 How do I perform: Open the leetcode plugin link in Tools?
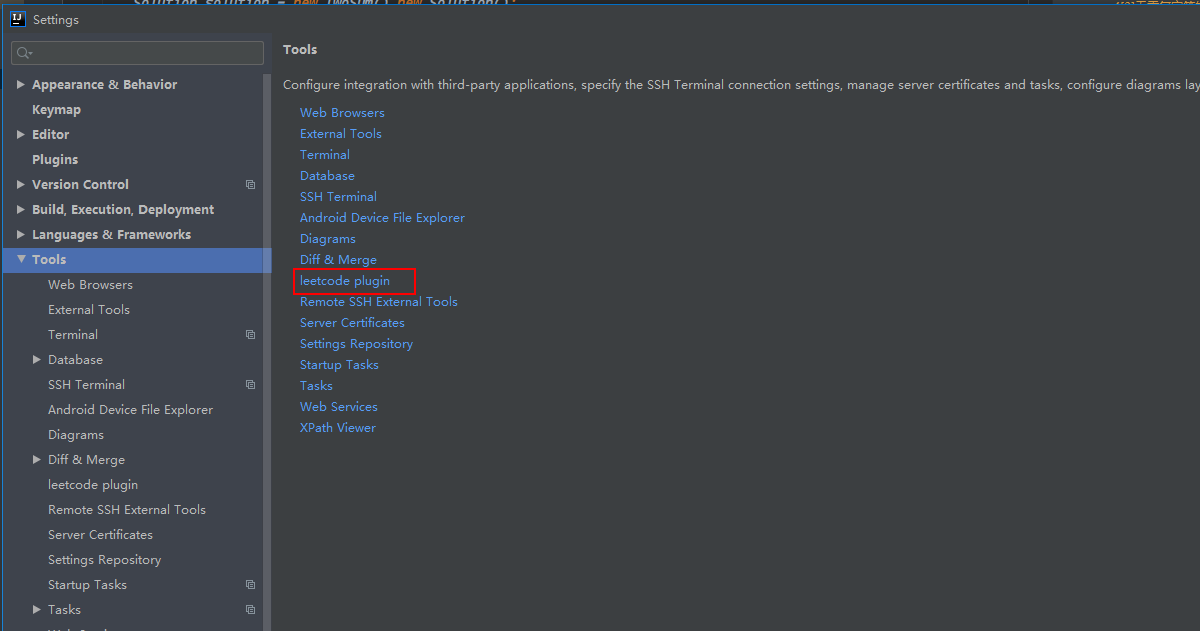pos(345,281)
